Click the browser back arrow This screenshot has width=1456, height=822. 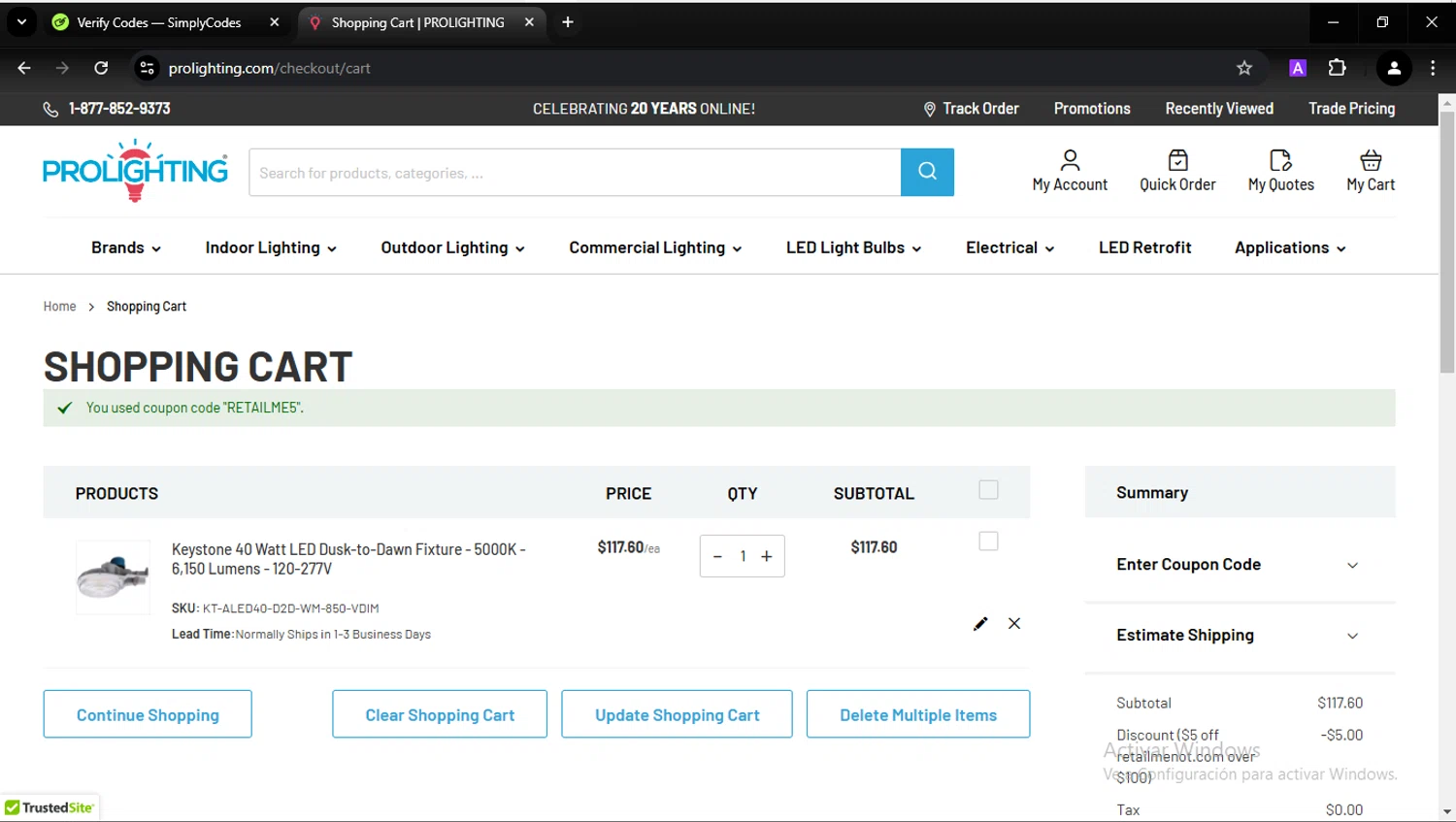[x=24, y=68]
